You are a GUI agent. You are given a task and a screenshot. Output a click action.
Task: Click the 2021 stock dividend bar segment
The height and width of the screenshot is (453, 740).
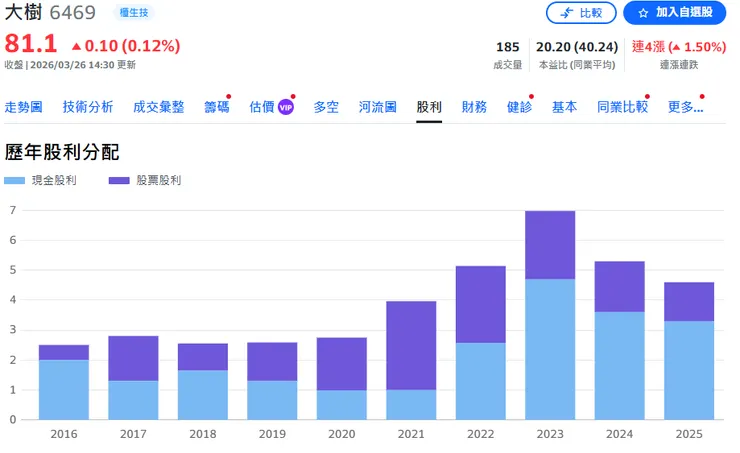(x=411, y=345)
